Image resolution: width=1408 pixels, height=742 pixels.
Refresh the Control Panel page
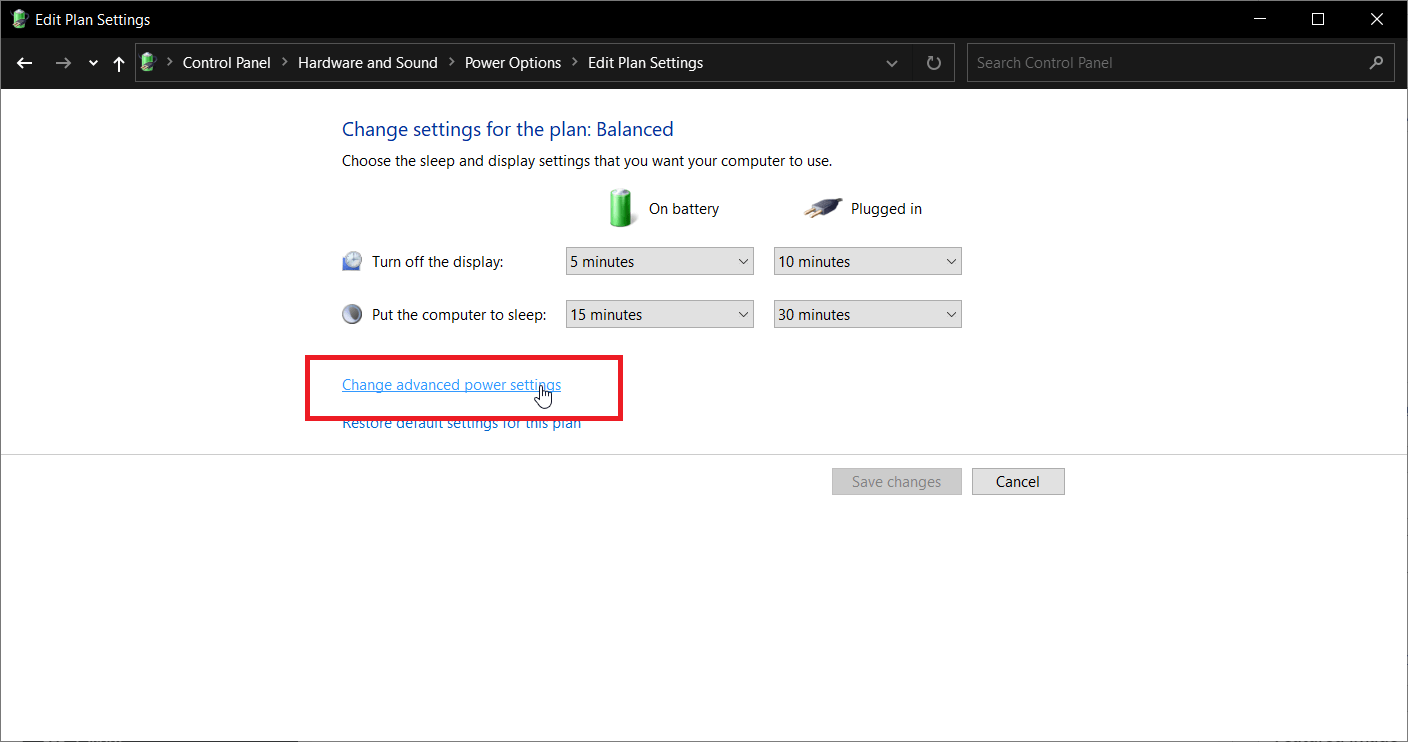coord(933,63)
